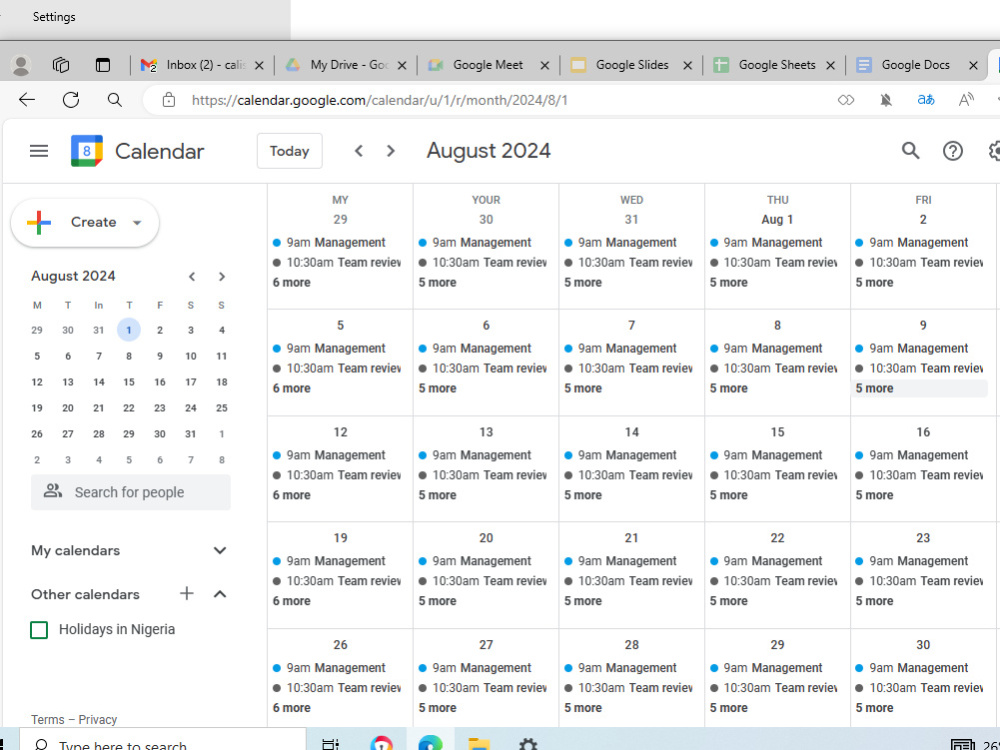
Task: Click the read aloud icon
Action: click(x=966, y=99)
